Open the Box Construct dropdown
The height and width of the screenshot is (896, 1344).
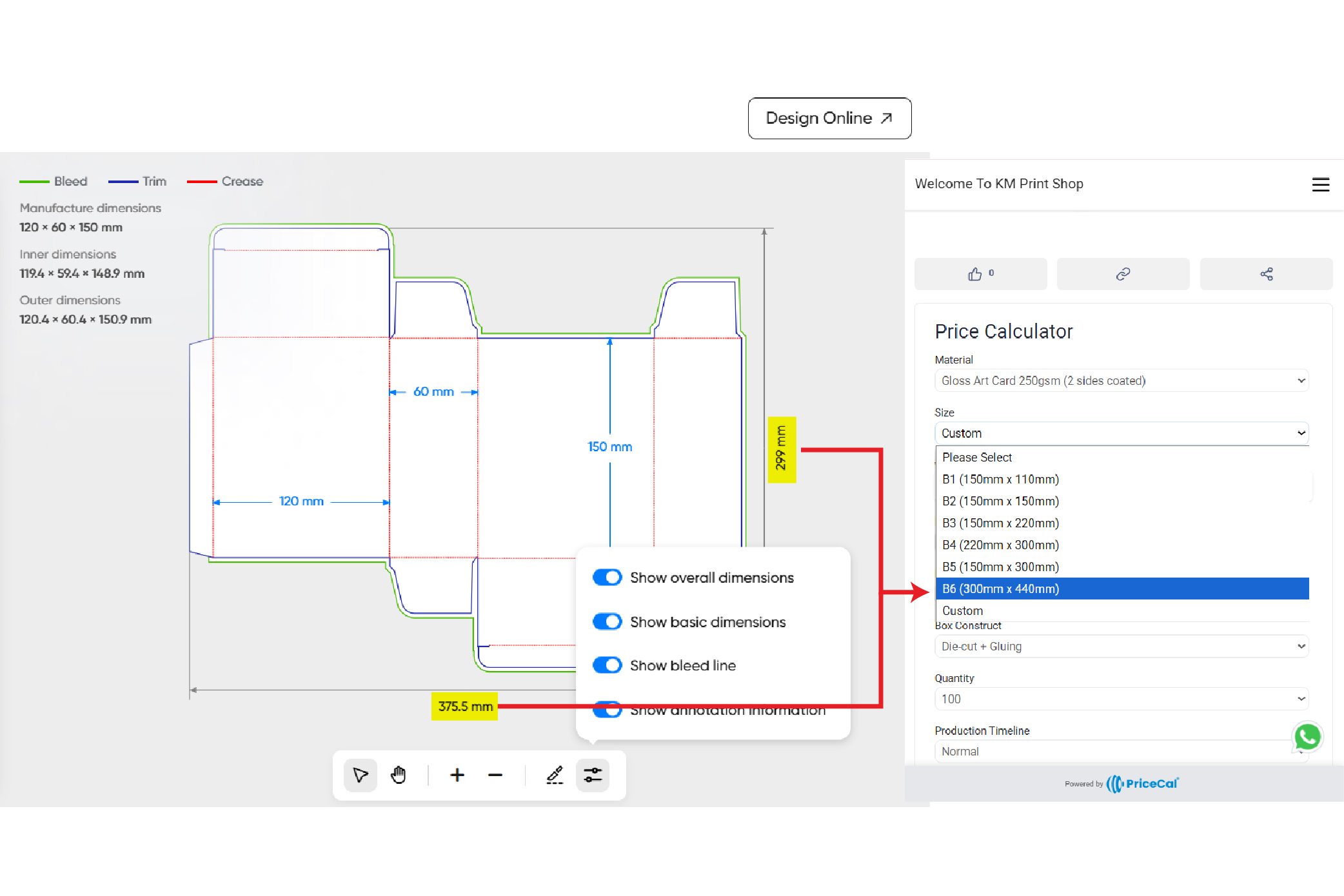(1121, 646)
